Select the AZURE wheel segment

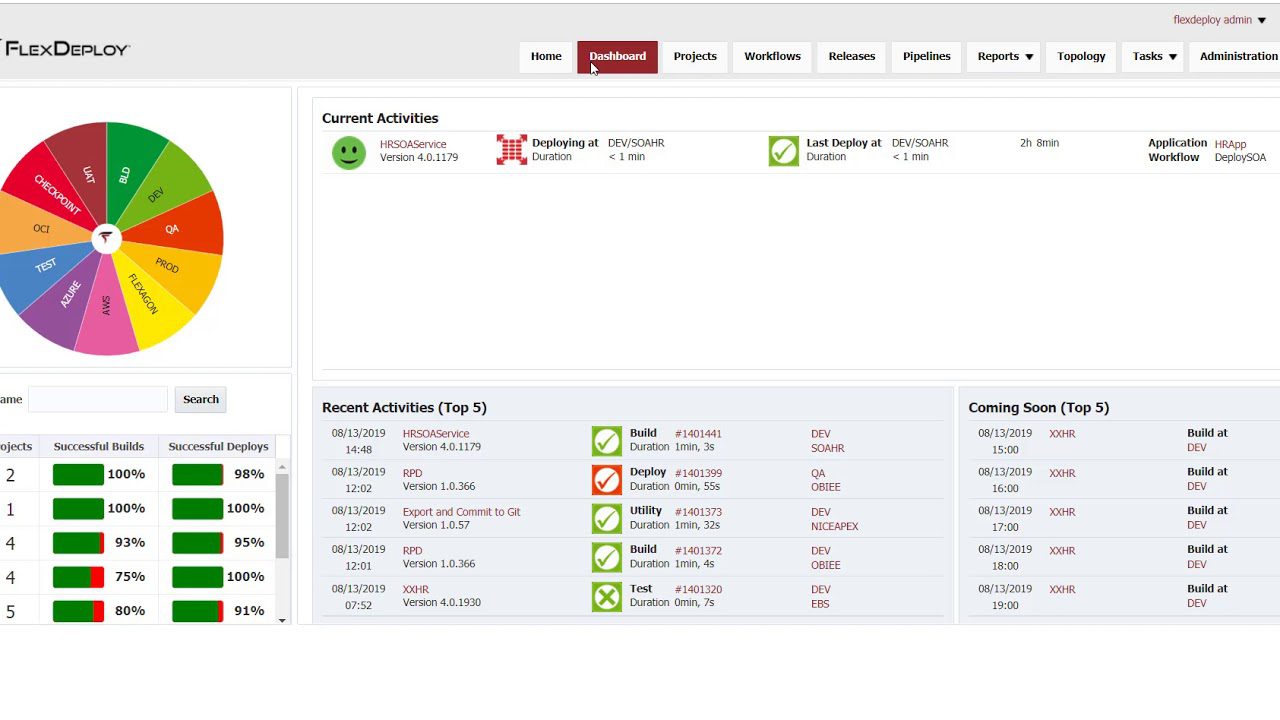tap(68, 296)
